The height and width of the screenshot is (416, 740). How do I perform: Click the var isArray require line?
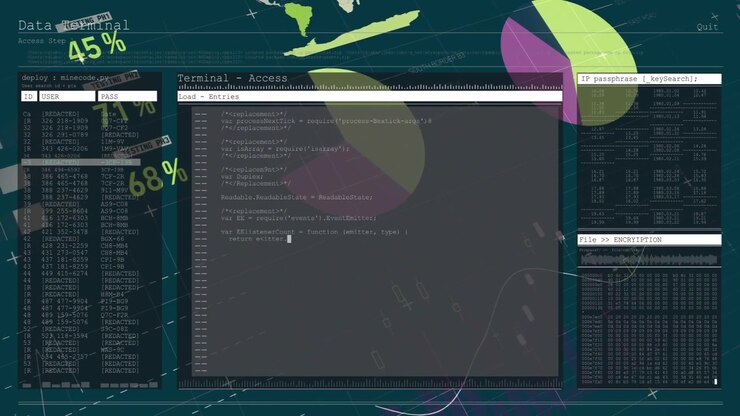pyautogui.click(x=285, y=149)
